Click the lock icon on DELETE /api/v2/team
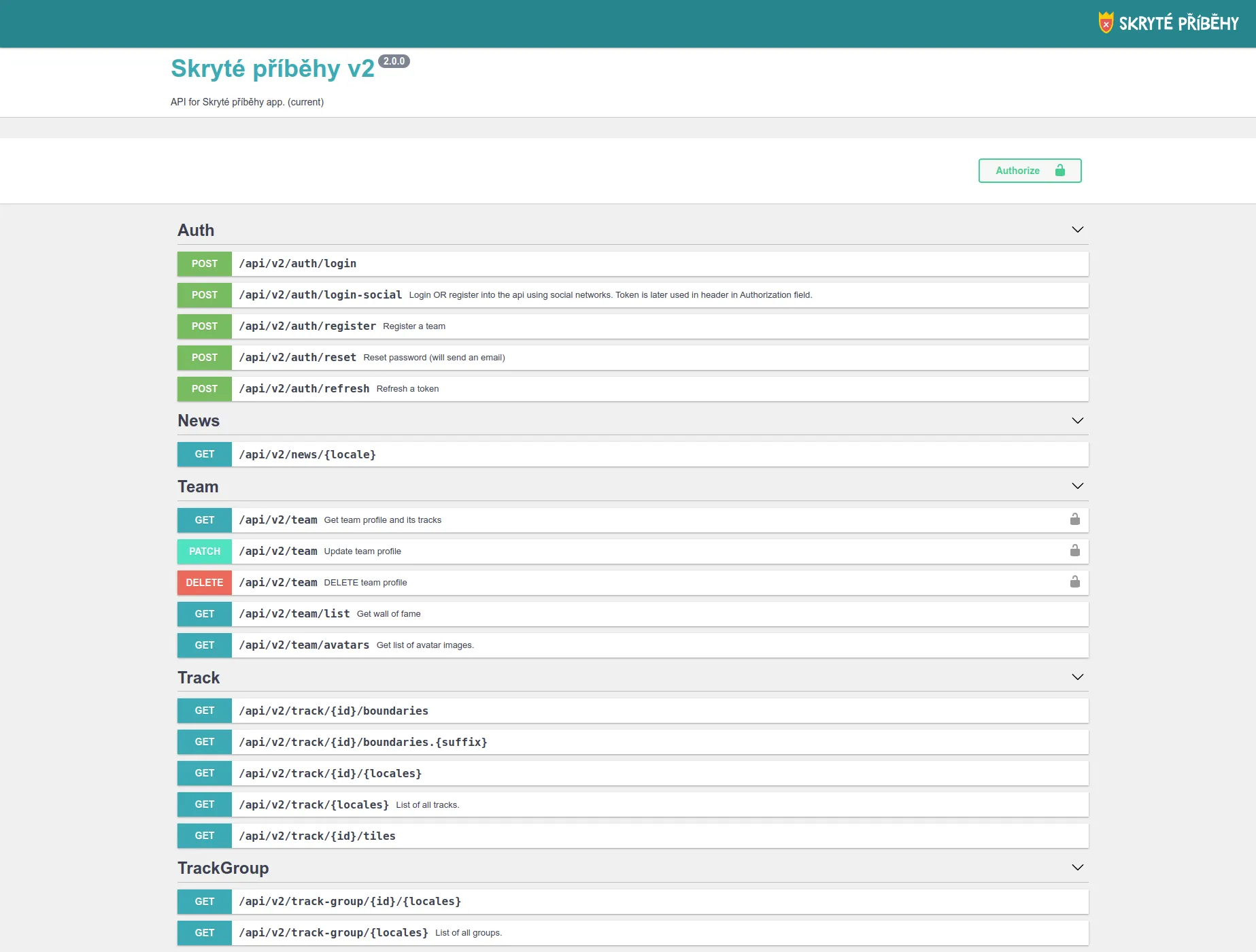This screenshot has height=952, width=1256. coord(1075,582)
